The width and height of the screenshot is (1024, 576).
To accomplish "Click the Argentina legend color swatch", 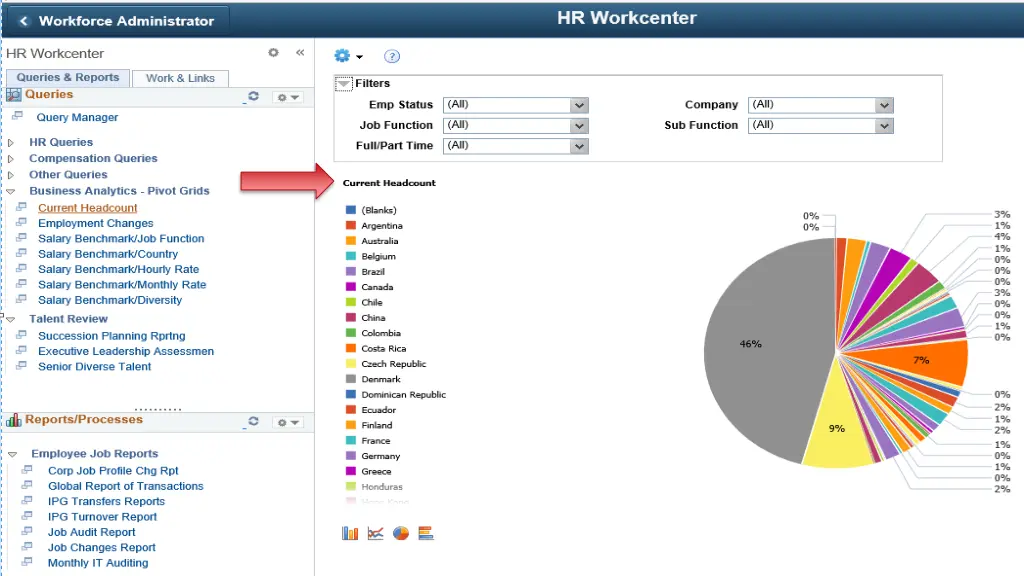I will point(351,225).
